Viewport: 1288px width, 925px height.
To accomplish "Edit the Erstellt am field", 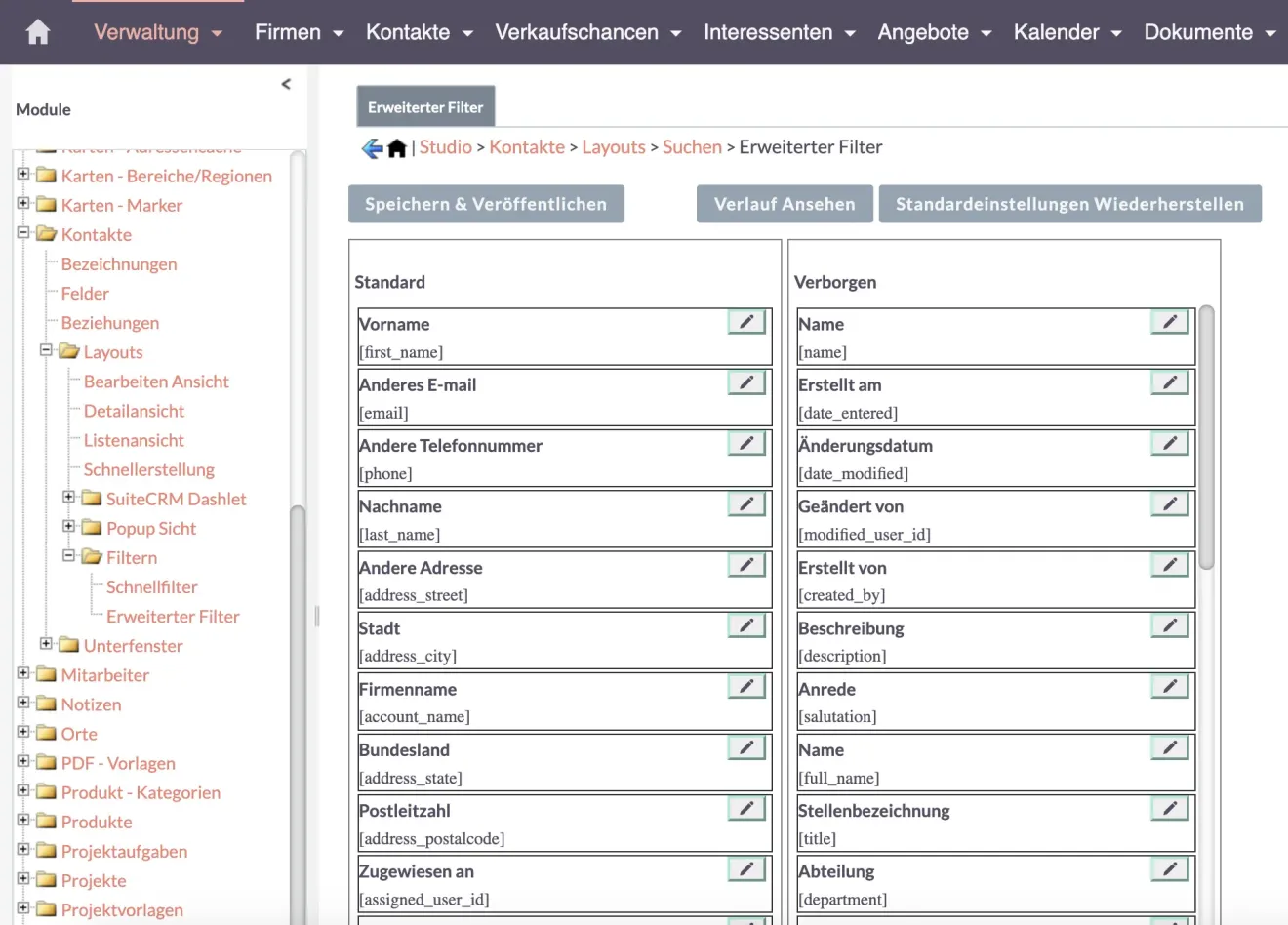I will tap(1168, 382).
